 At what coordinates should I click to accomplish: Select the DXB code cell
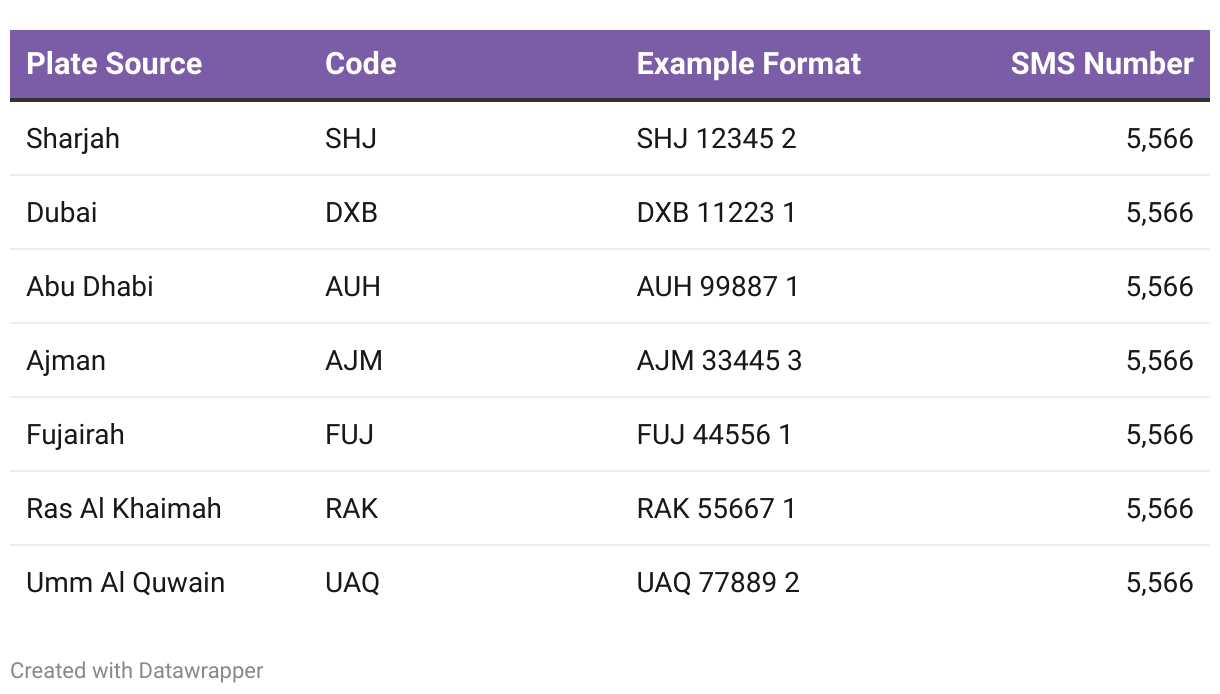click(351, 212)
